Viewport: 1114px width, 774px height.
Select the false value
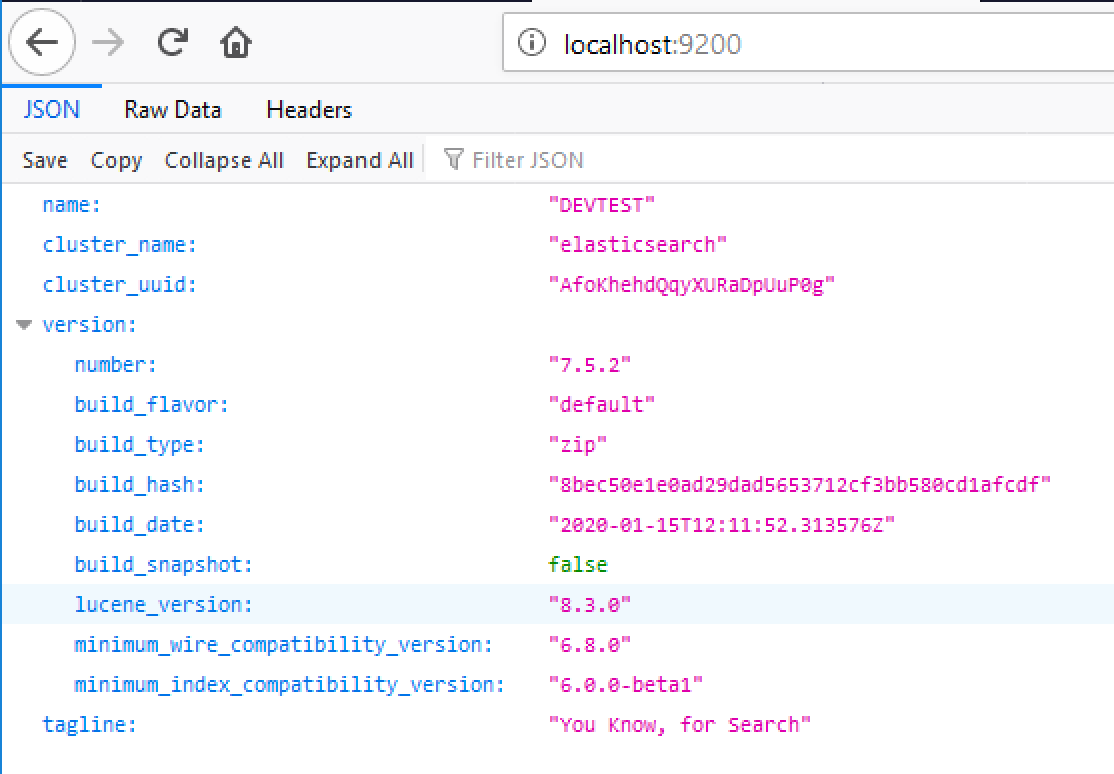coord(578,564)
